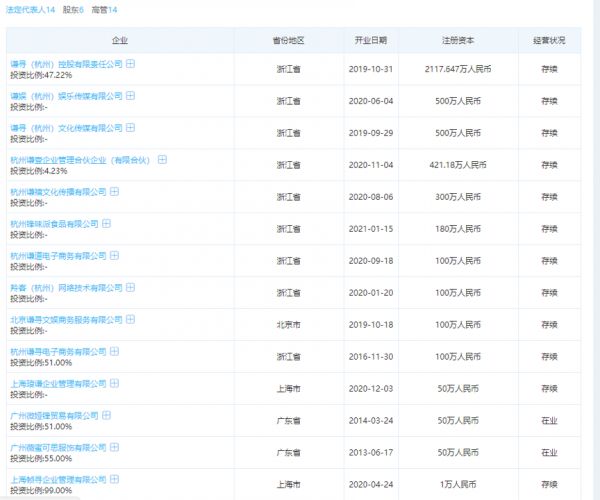The height and width of the screenshot is (500, 600).
Task: Click plus icon next to 羚客（杭州）网络技术有限公司
Action: [130, 287]
